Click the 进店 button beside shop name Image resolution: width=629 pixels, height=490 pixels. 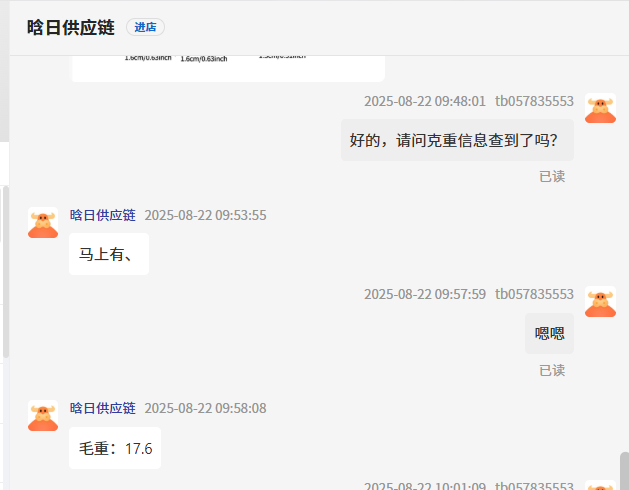point(145,28)
